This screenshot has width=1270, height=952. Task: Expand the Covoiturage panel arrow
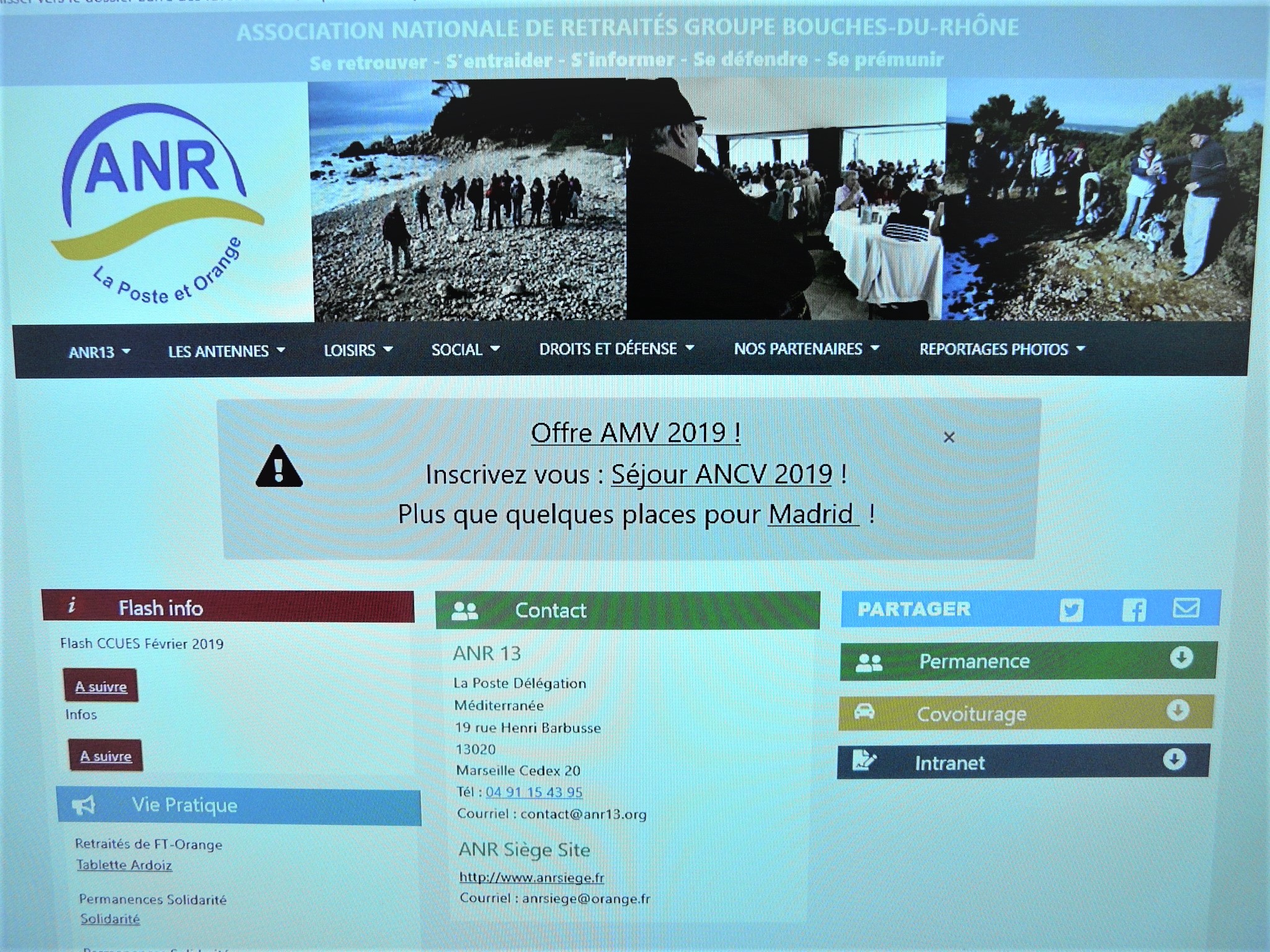(1177, 710)
